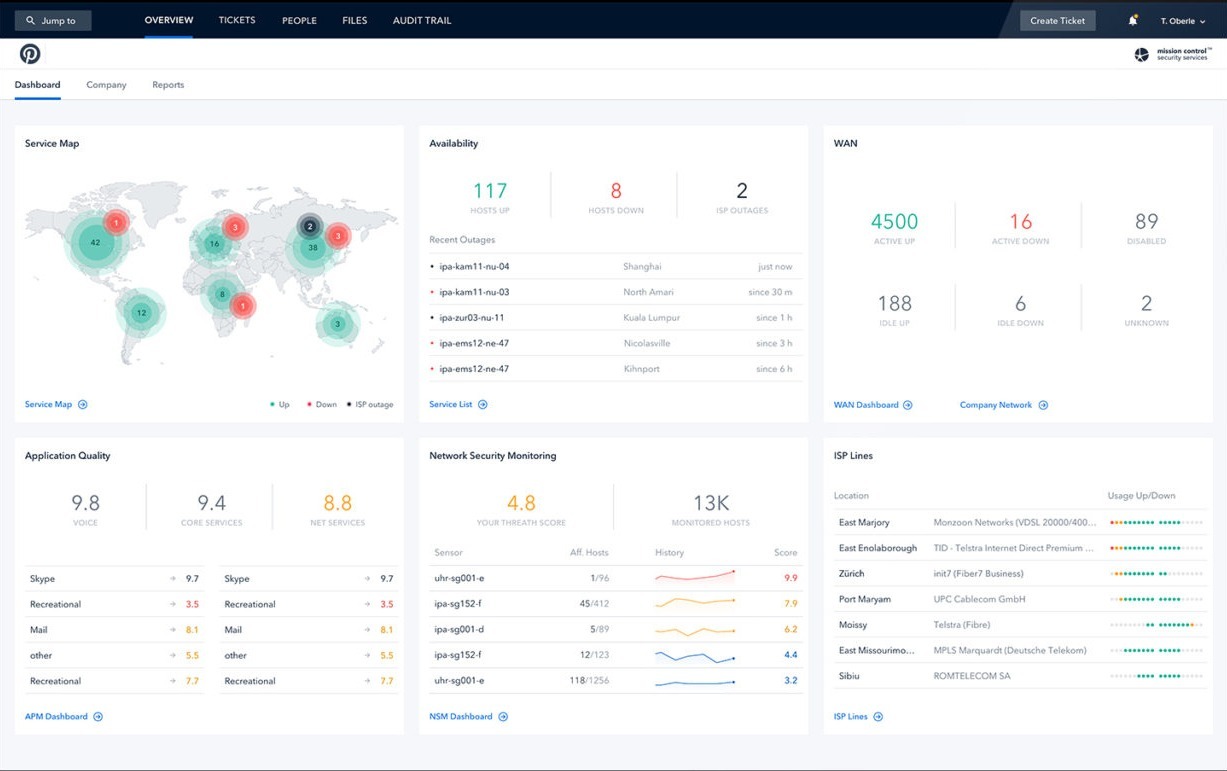Click the 9.8 Voice score
The image size is (1227, 771).
click(x=85, y=503)
